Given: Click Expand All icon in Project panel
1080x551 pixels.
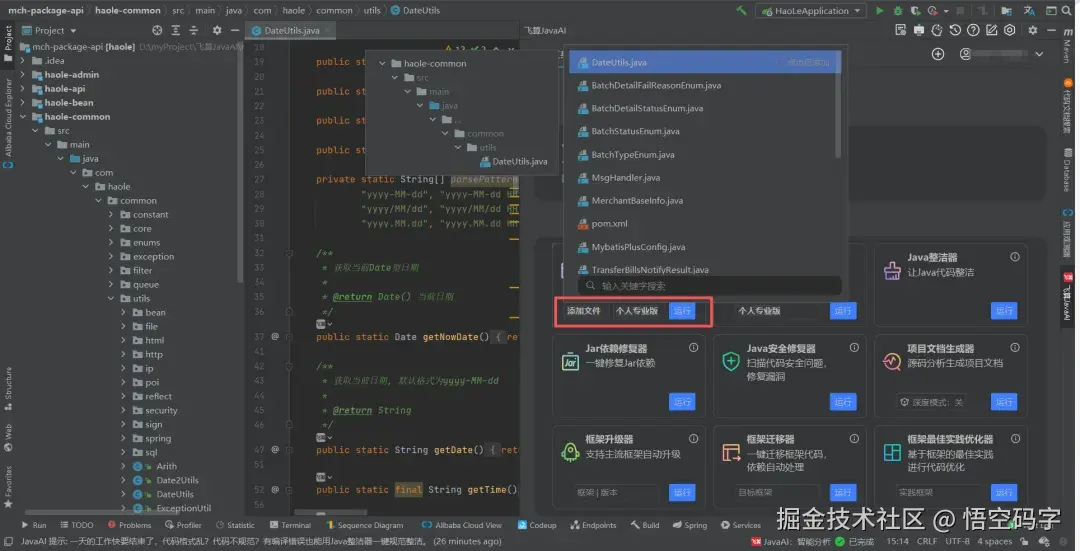Looking at the screenshot, I should coord(176,30).
